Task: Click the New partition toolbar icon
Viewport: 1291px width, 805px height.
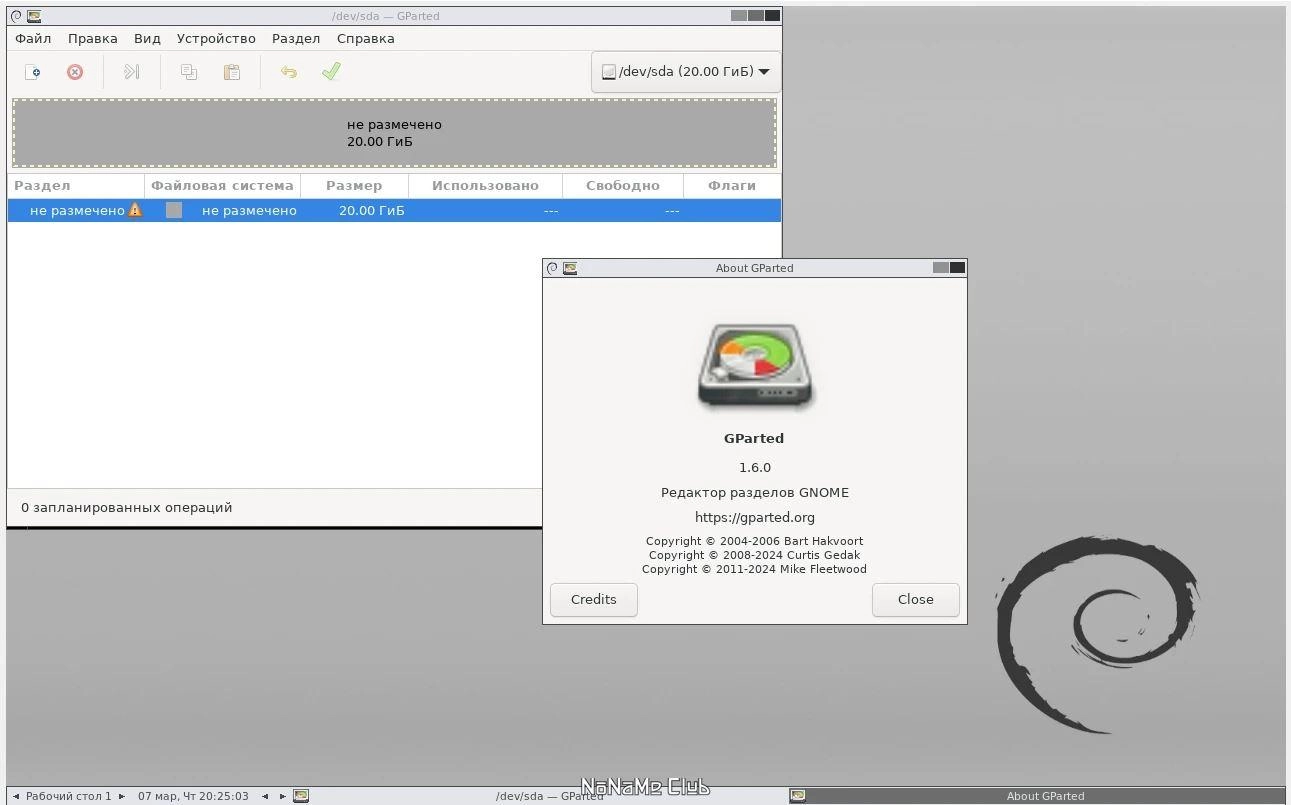Action: pos(33,72)
